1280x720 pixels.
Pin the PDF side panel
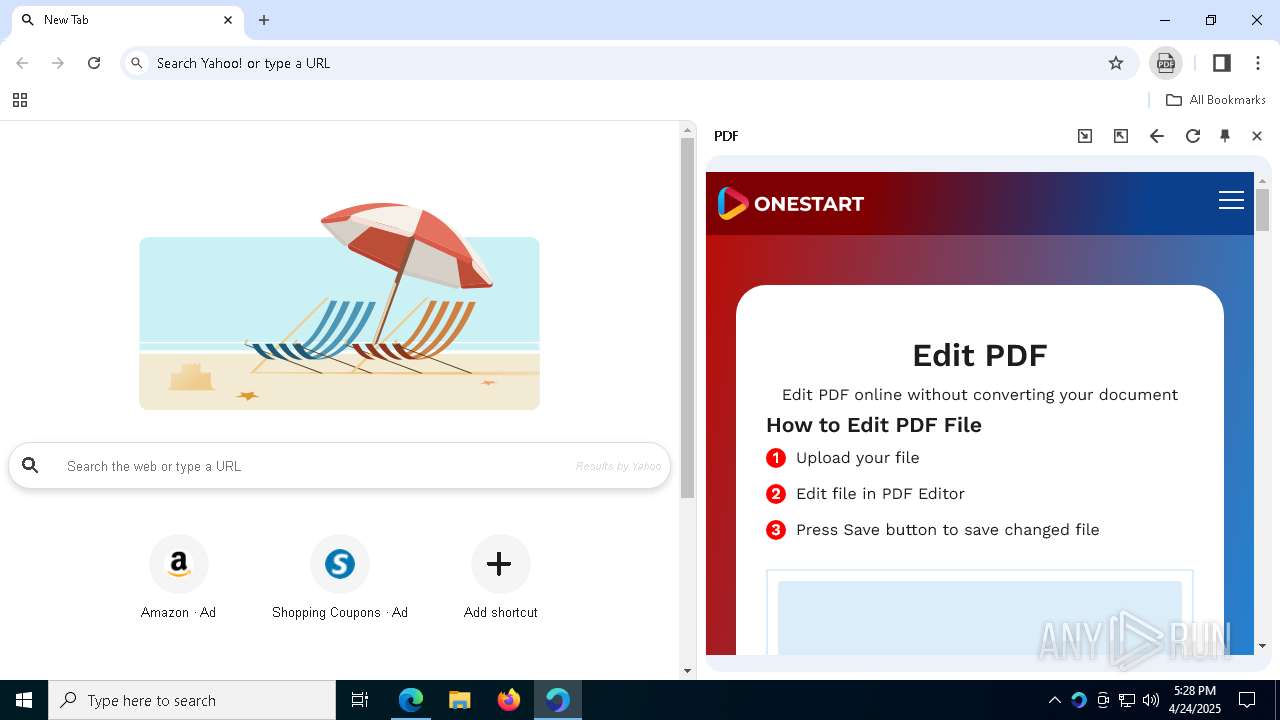1225,136
